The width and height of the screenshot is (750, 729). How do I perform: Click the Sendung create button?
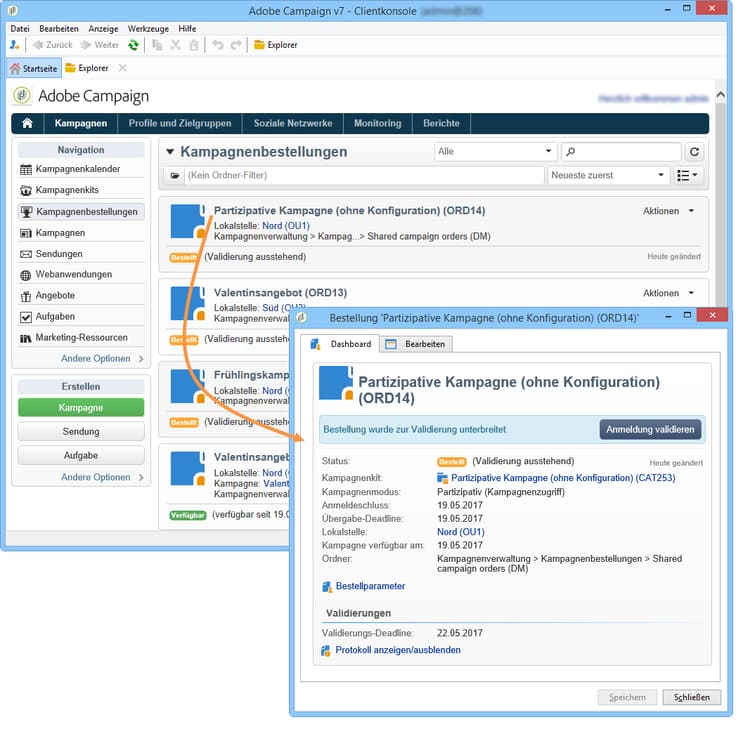coord(81,431)
